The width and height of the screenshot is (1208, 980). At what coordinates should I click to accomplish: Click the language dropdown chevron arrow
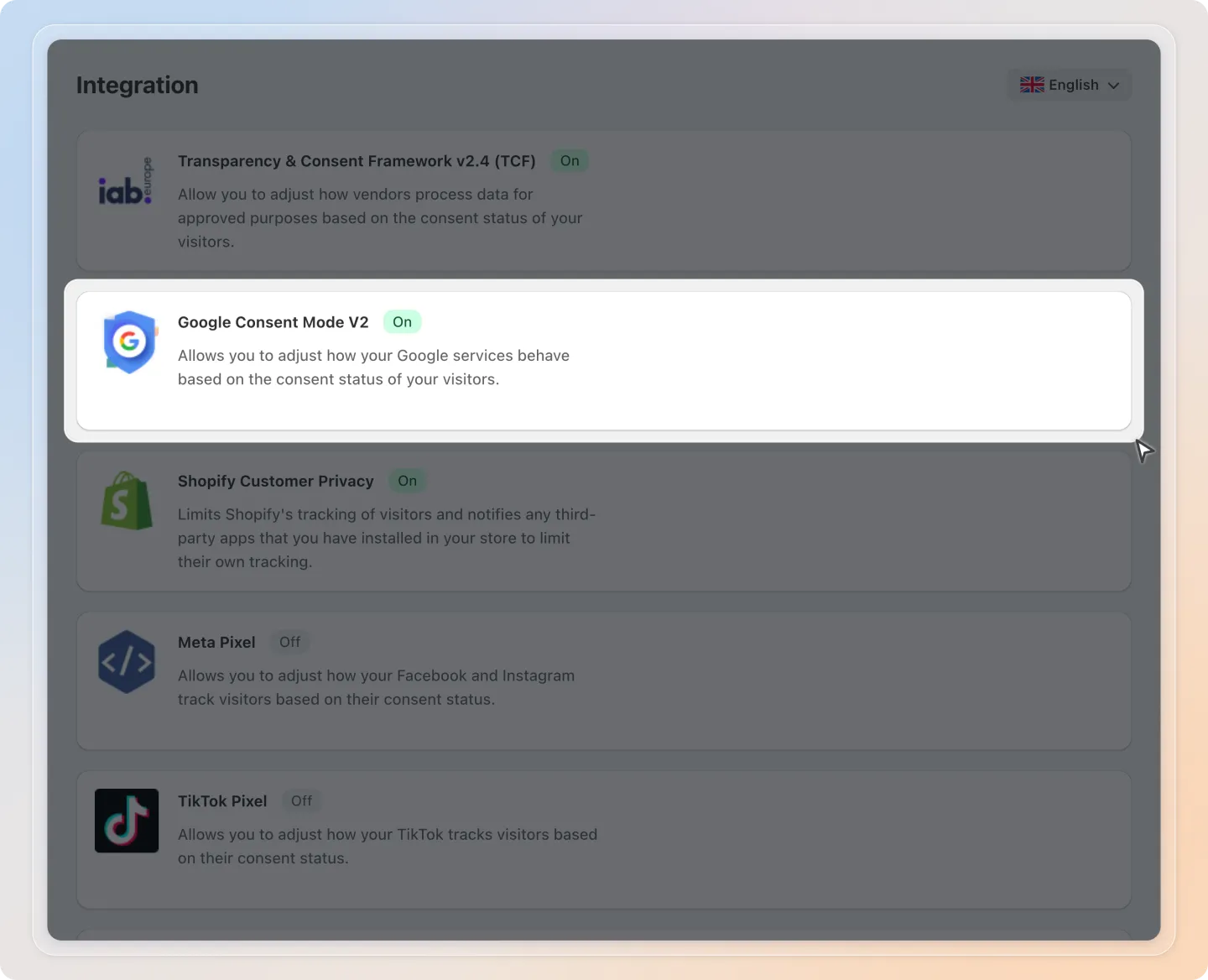point(1114,86)
